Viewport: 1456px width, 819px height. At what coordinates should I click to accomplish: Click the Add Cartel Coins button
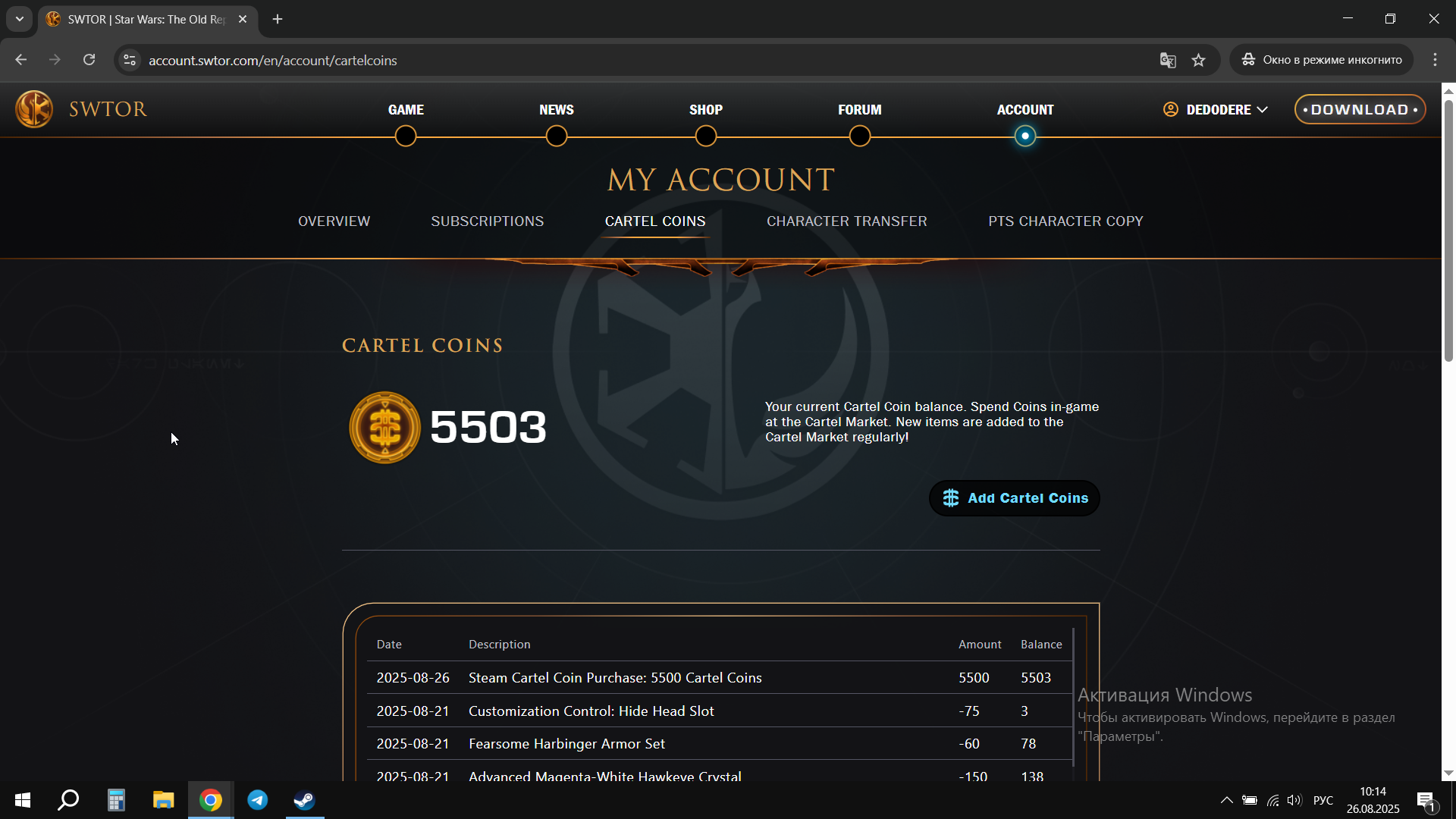(x=1015, y=498)
